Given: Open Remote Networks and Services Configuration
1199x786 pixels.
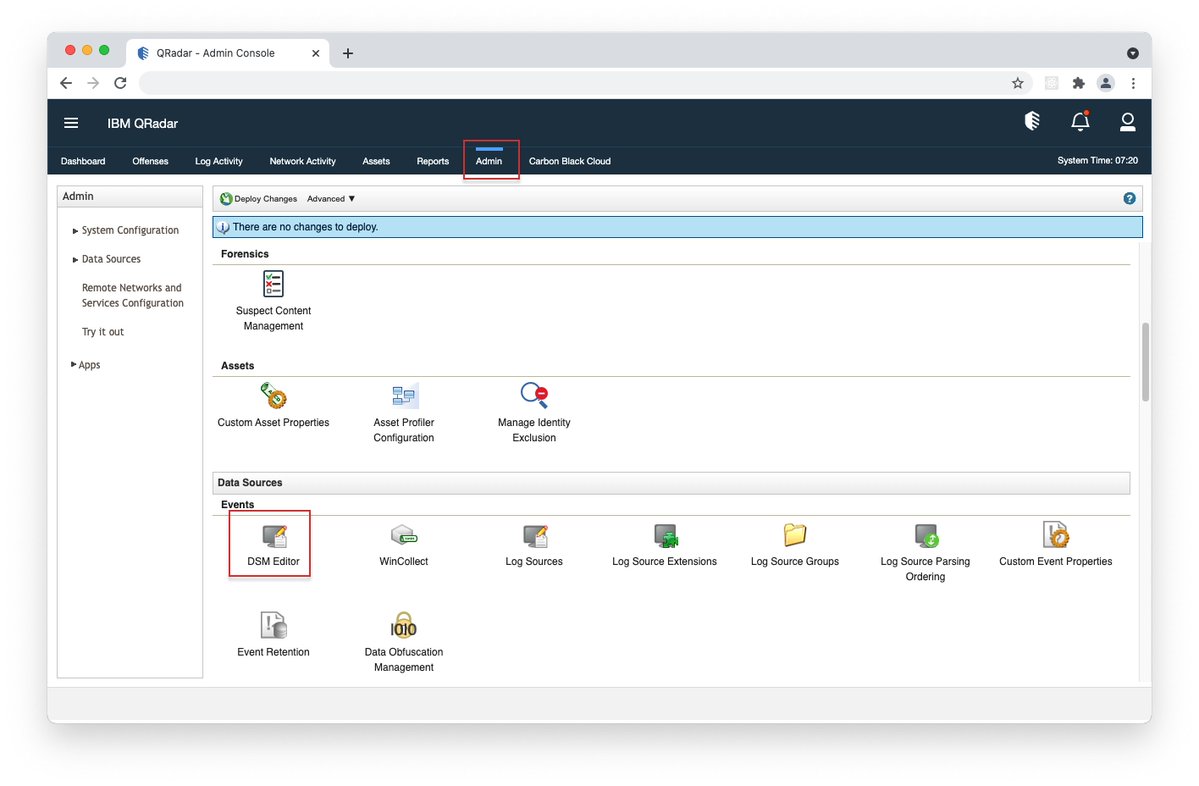Looking at the screenshot, I should [132, 295].
